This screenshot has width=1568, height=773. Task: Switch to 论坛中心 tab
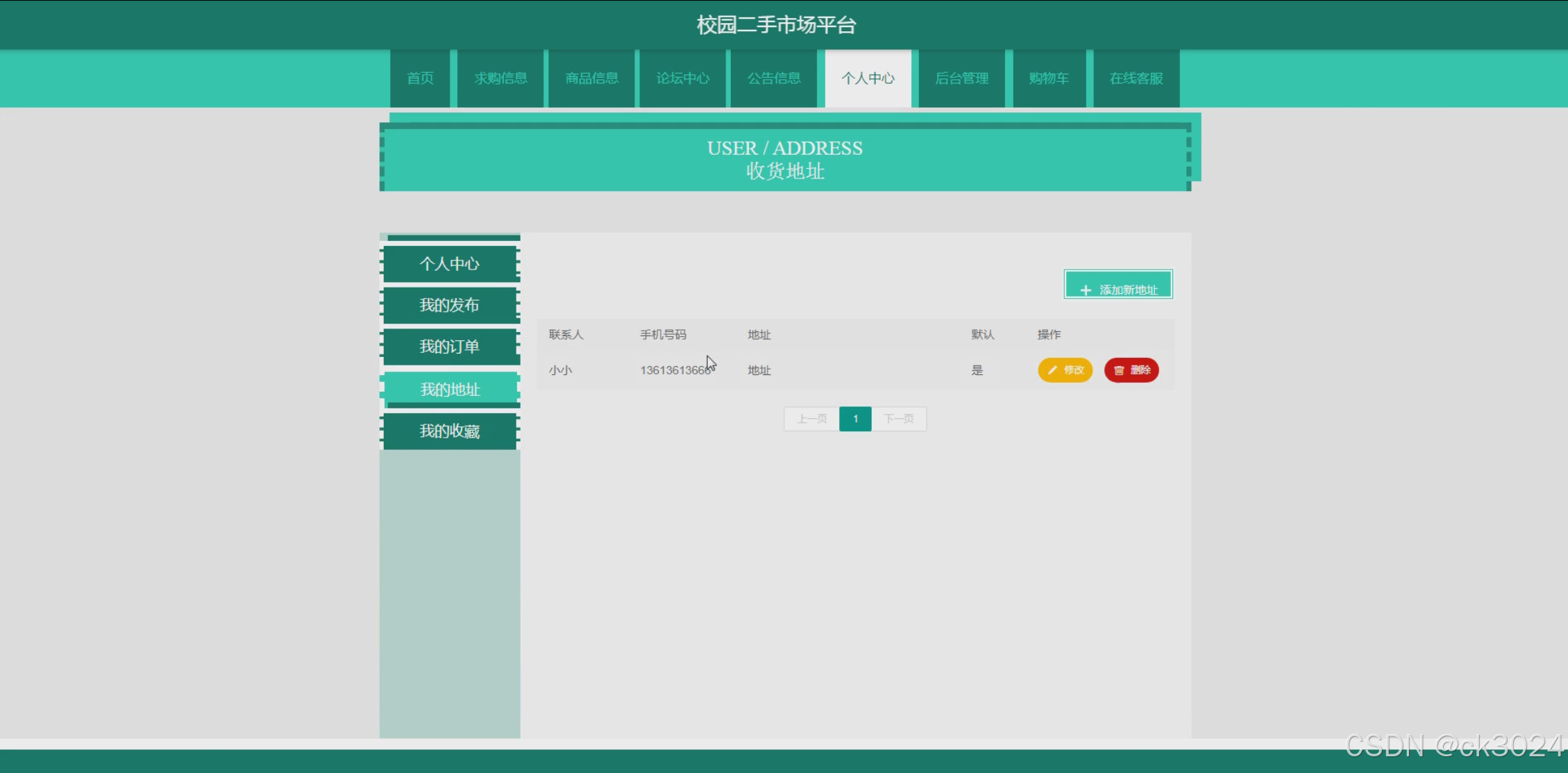pyautogui.click(x=682, y=78)
